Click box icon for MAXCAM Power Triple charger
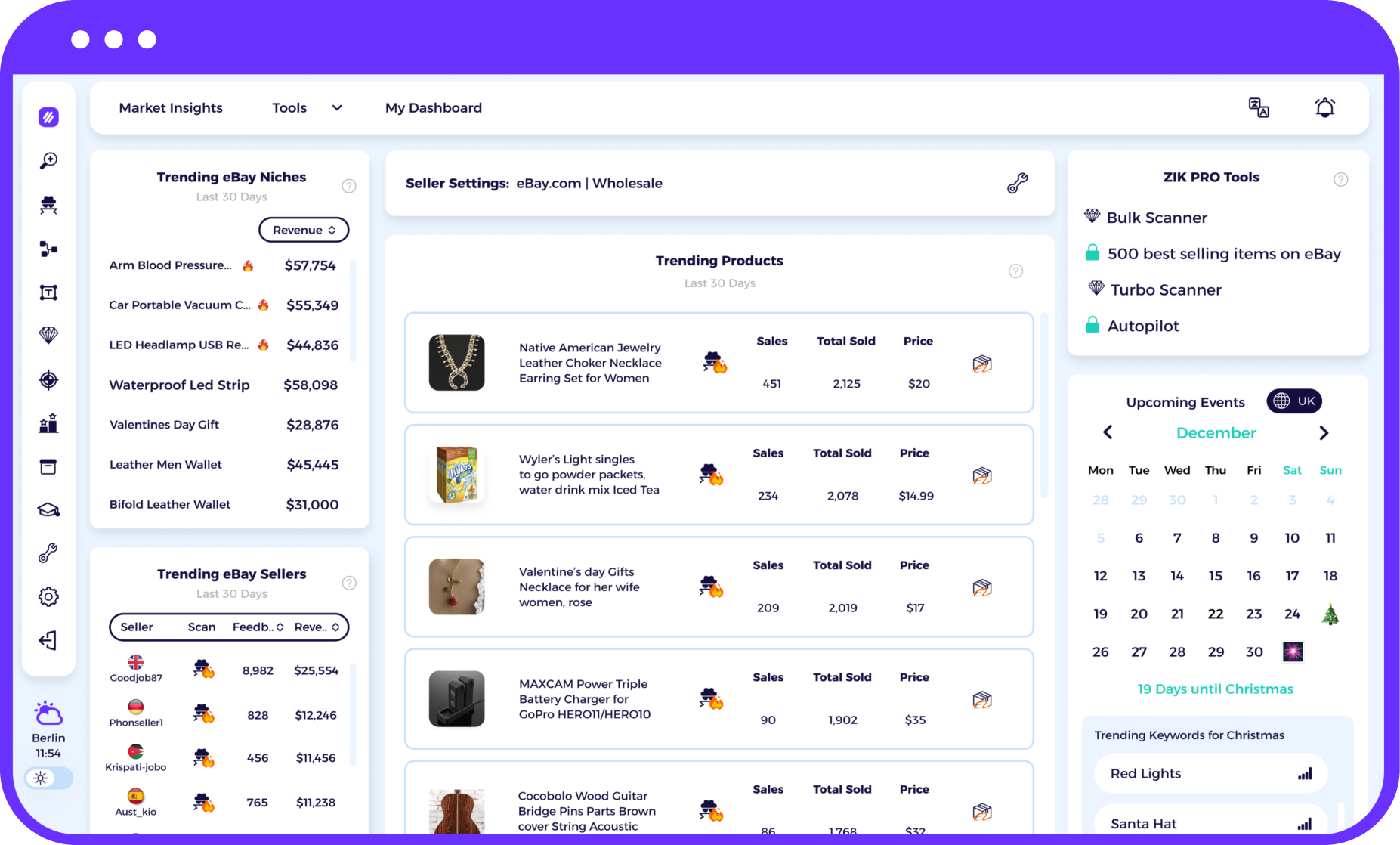Viewport: 1400px width, 845px height. [982, 700]
